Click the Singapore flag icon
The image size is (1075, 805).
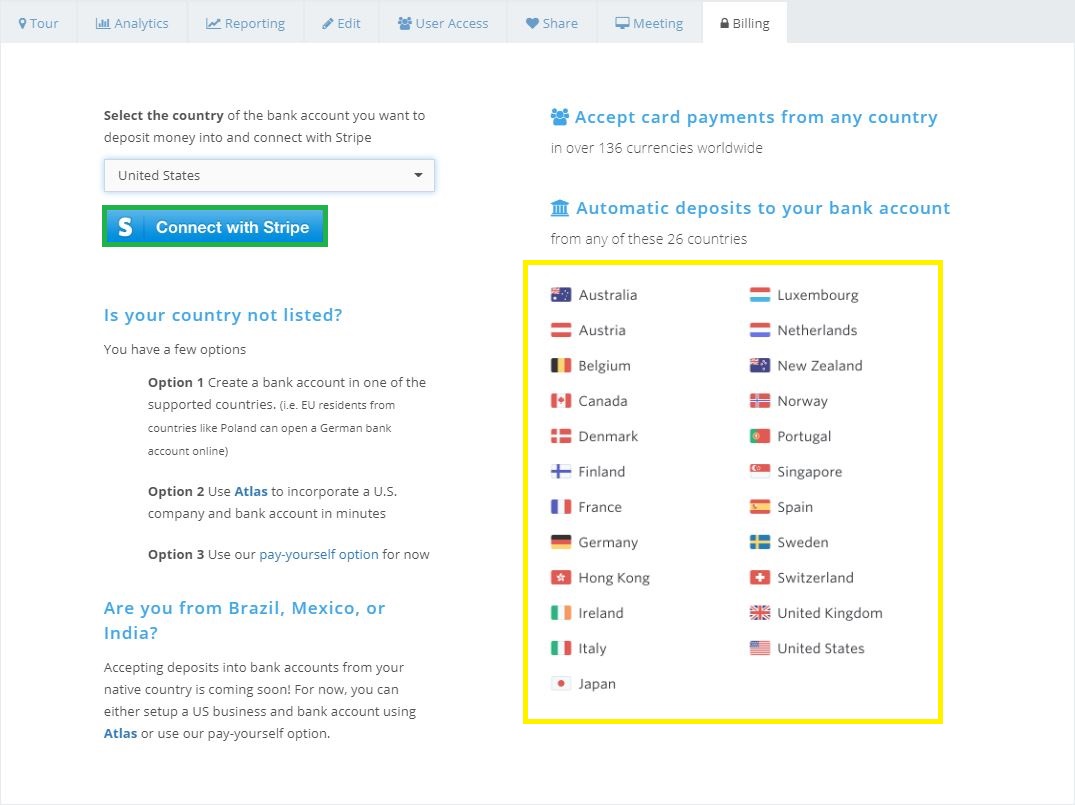(x=760, y=472)
